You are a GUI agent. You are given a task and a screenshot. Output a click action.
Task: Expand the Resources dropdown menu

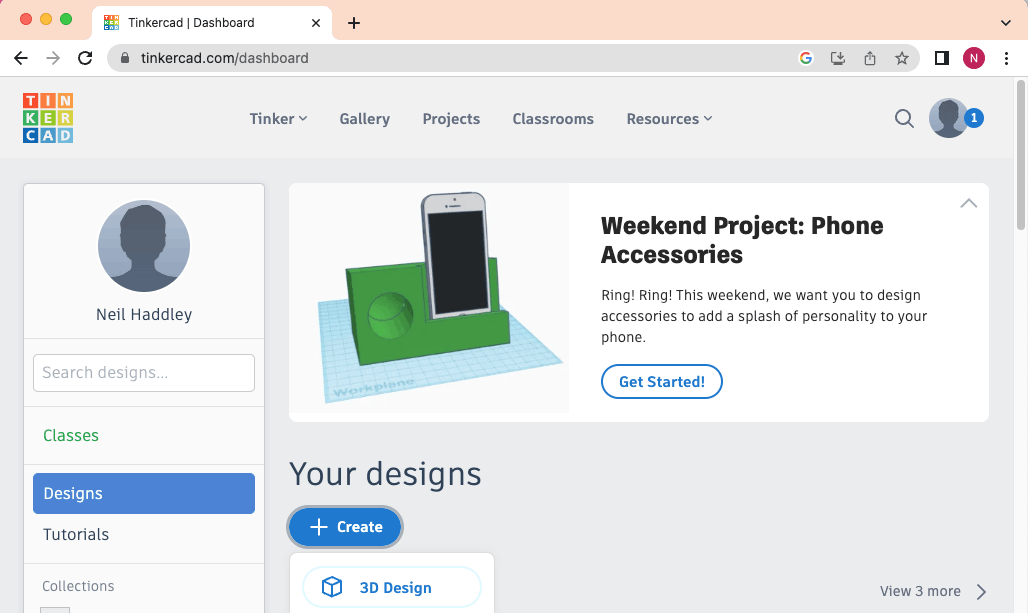669,119
